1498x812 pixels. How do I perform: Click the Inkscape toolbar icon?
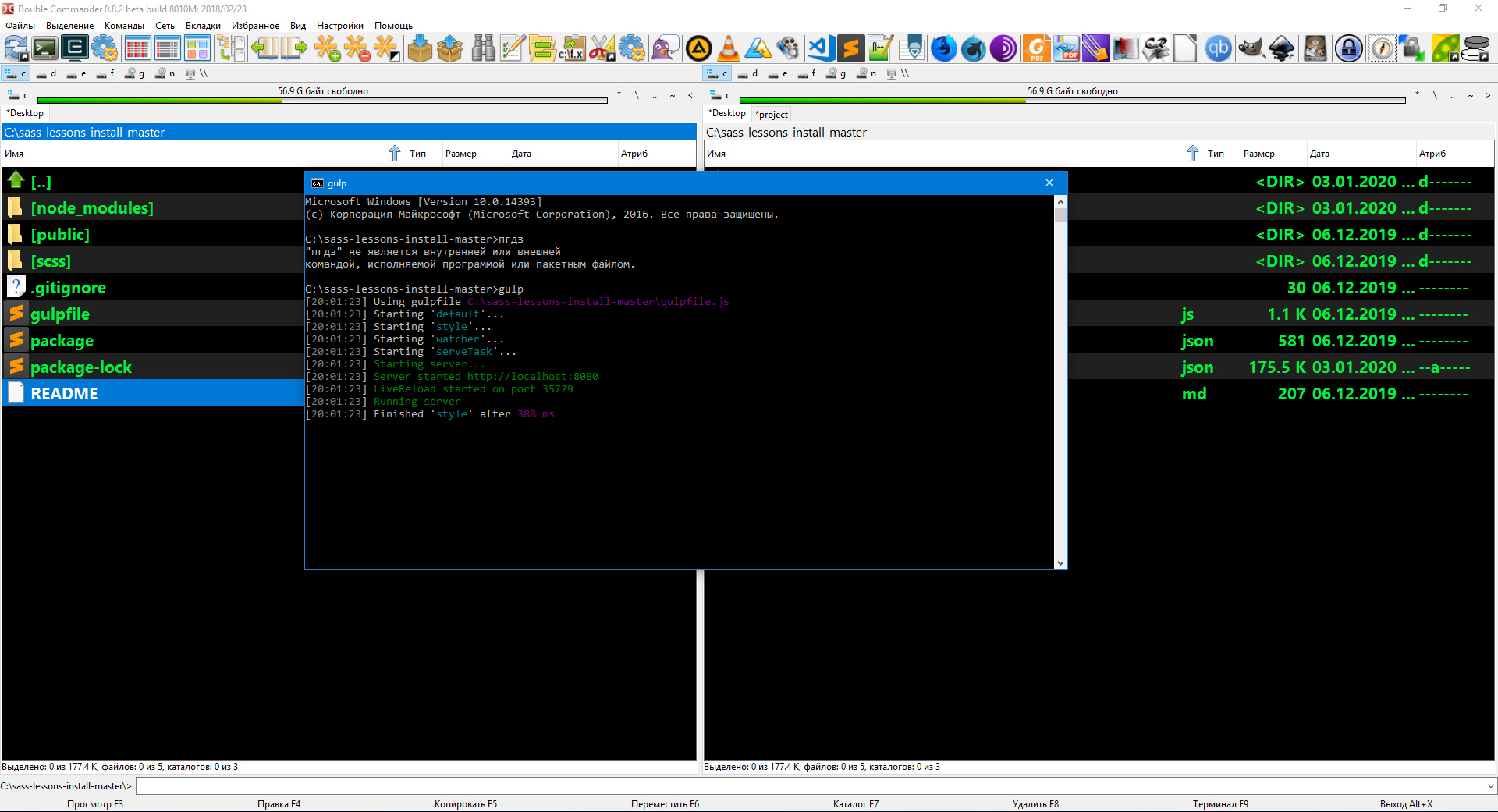point(1282,49)
